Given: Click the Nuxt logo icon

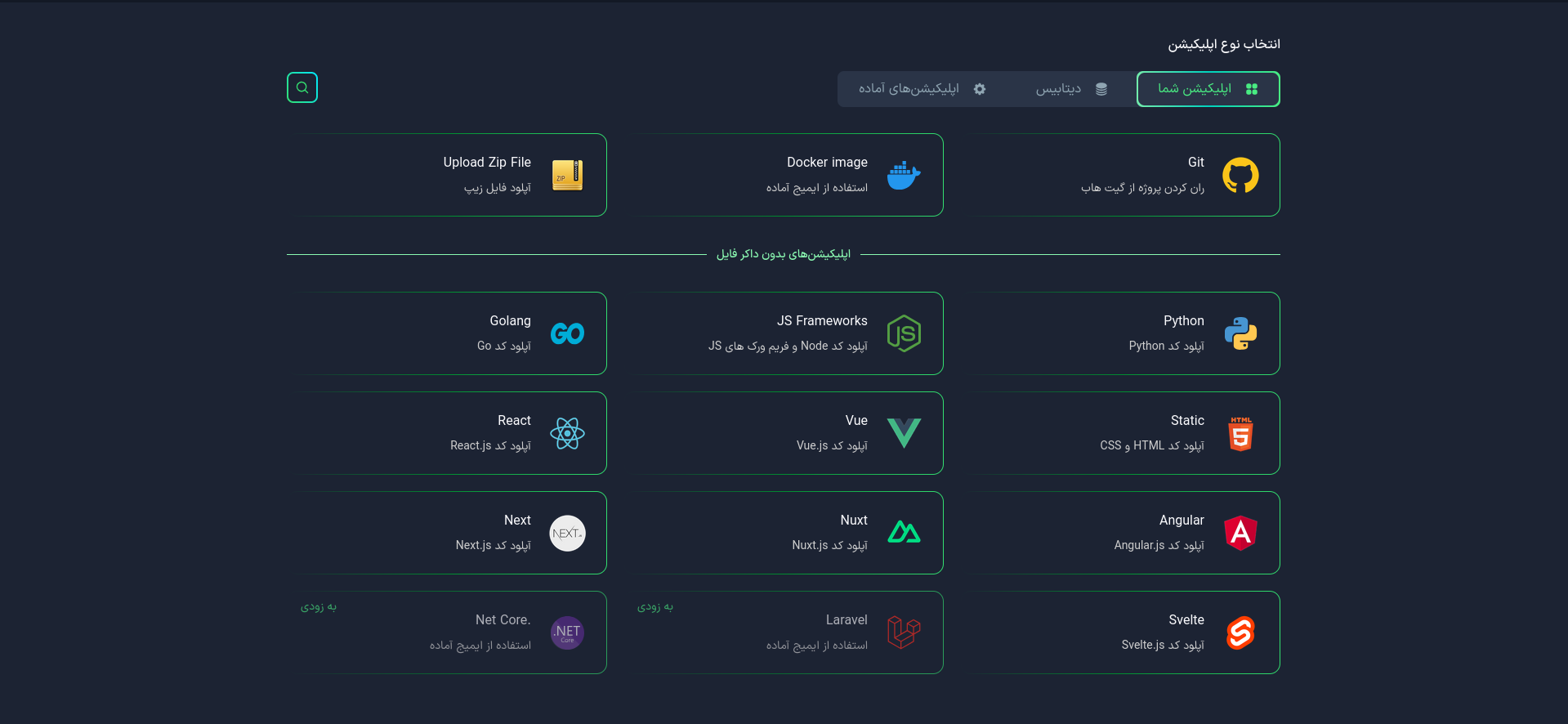Looking at the screenshot, I should point(904,533).
